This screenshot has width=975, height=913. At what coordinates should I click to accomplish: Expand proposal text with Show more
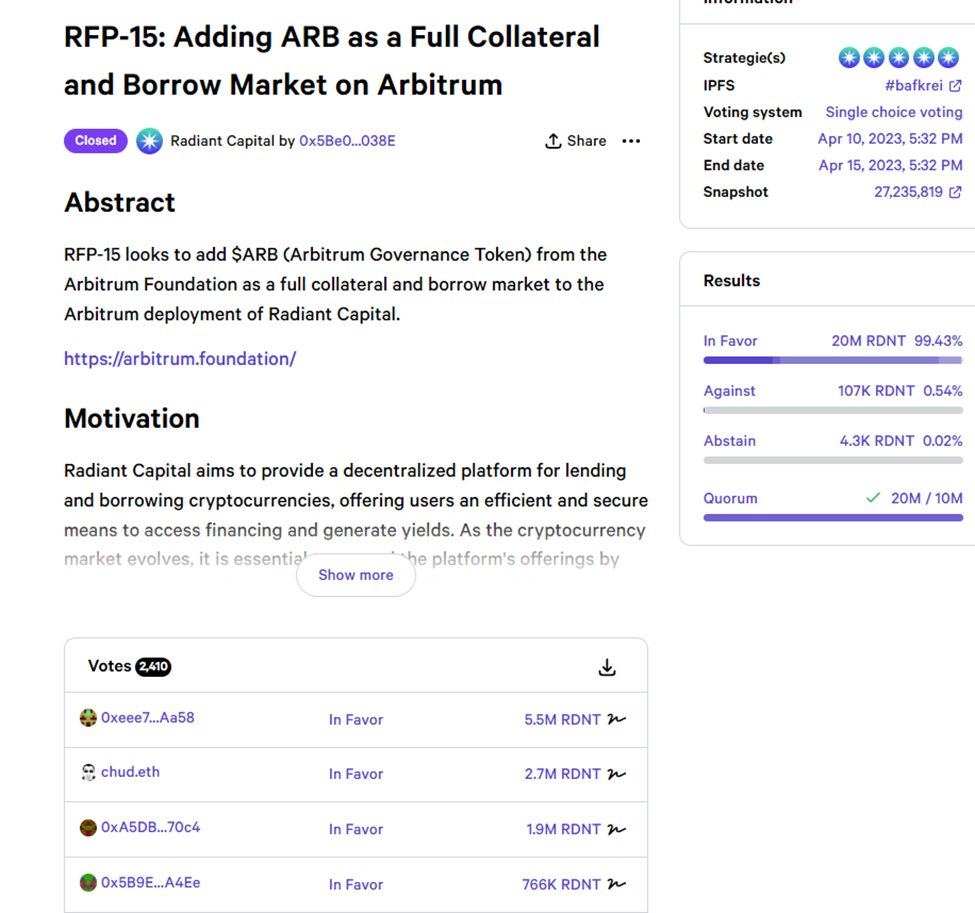(x=355, y=575)
